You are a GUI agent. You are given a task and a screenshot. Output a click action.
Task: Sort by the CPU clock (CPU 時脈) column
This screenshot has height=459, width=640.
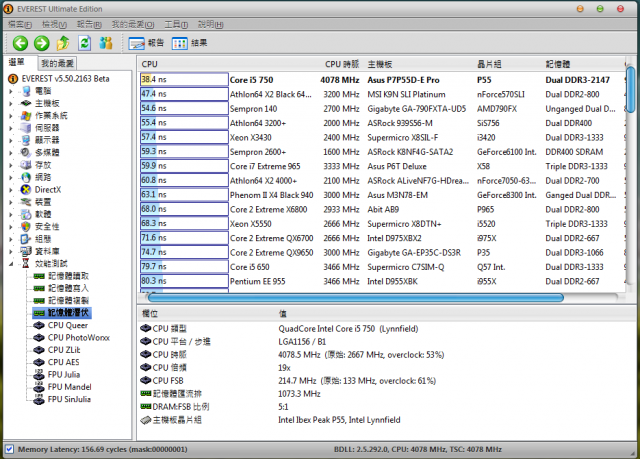coord(342,64)
